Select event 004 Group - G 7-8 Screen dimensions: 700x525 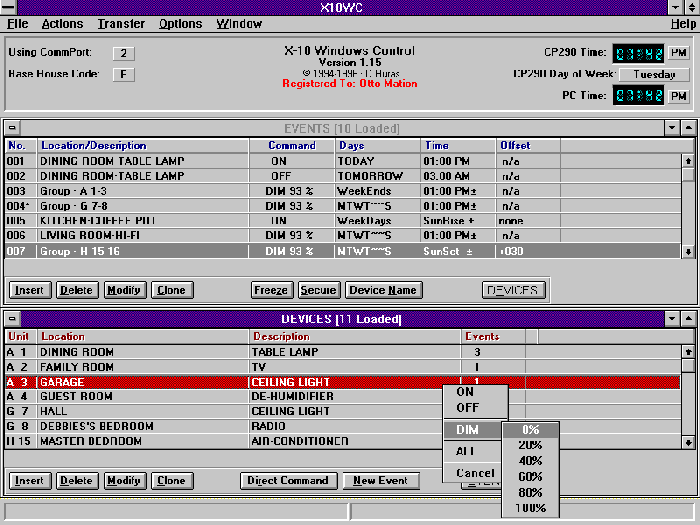[x=343, y=206]
